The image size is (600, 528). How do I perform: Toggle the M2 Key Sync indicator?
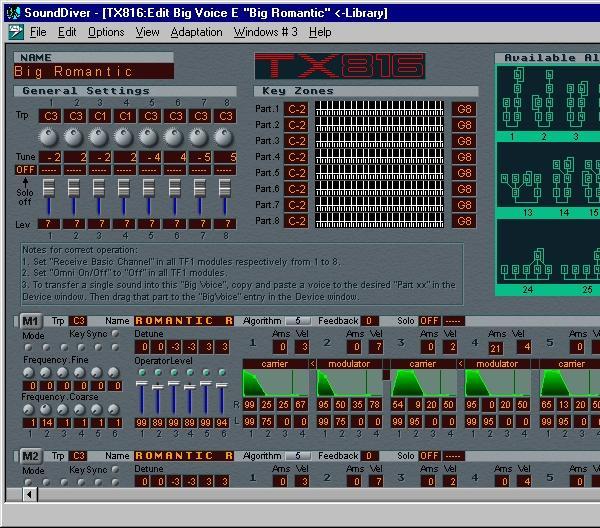(x=114, y=469)
